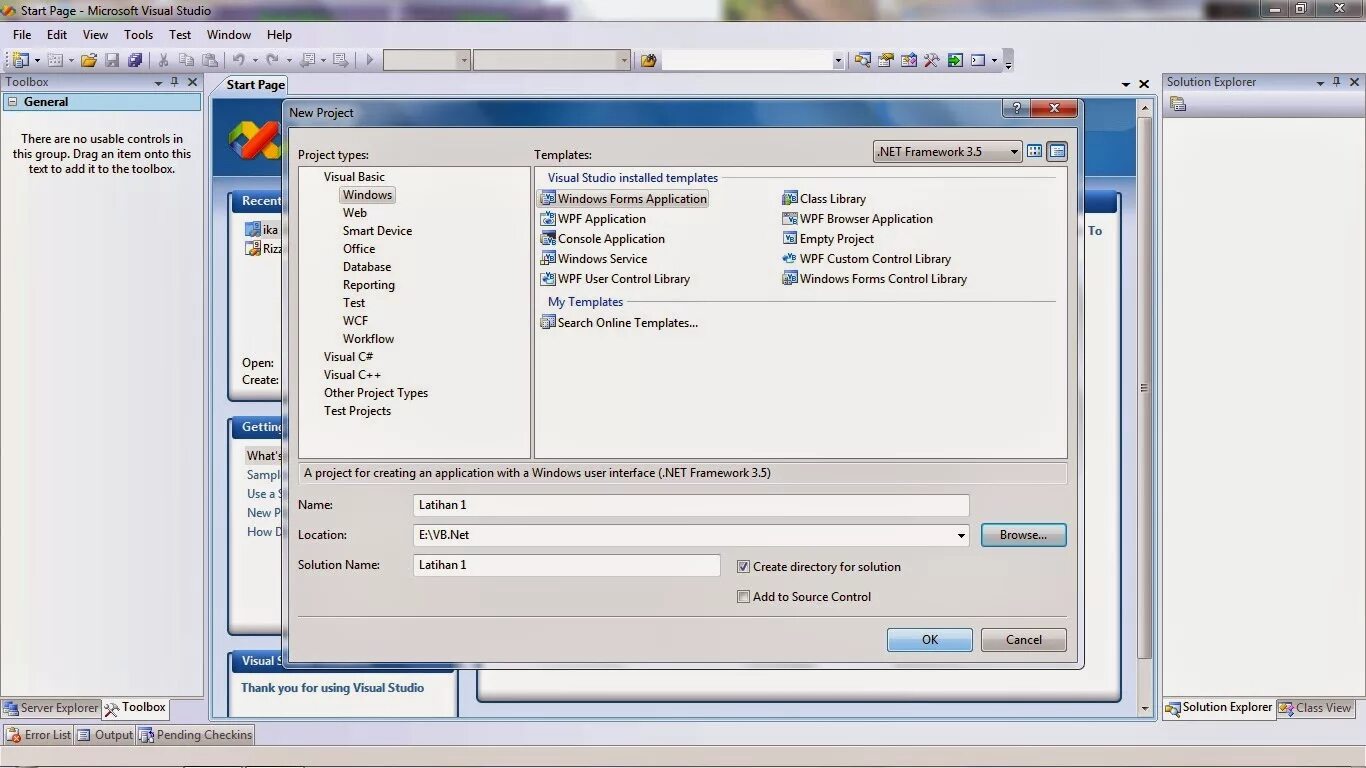Open the Find combo box dropdown
Image resolution: width=1366 pixels, height=768 pixels.
tap(838, 61)
